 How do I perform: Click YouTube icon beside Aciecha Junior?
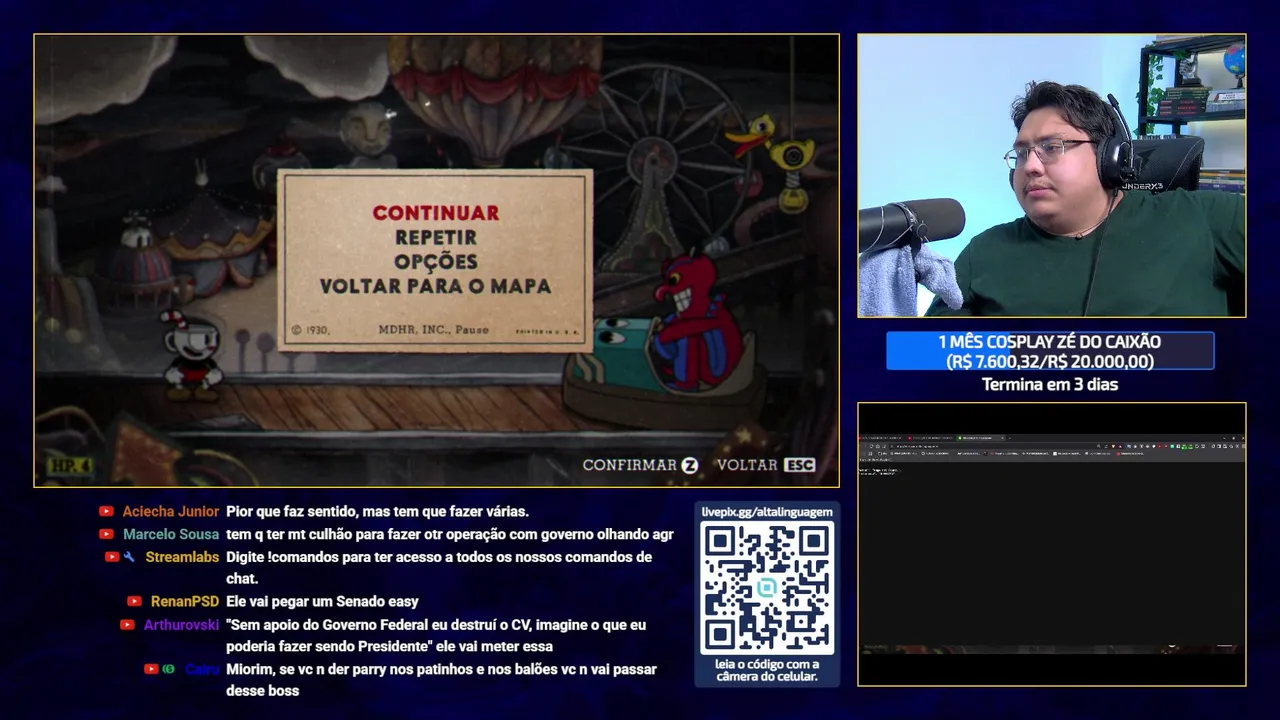tap(106, 511)
